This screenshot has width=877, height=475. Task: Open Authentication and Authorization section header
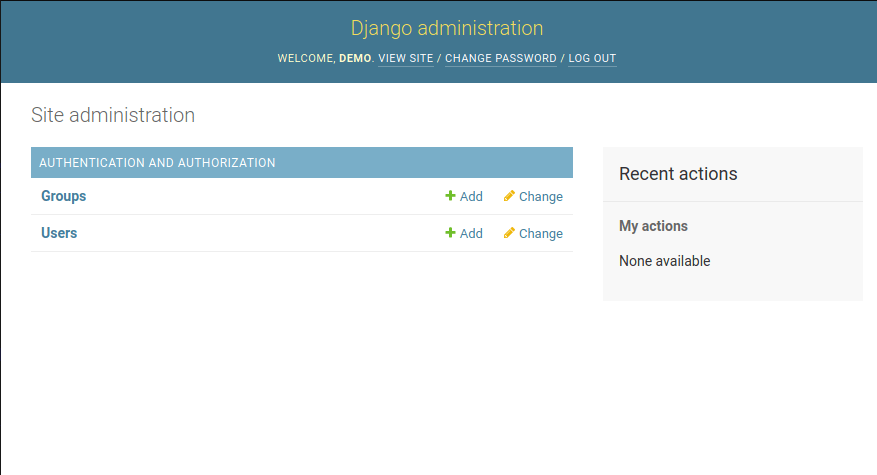point(157,163)
